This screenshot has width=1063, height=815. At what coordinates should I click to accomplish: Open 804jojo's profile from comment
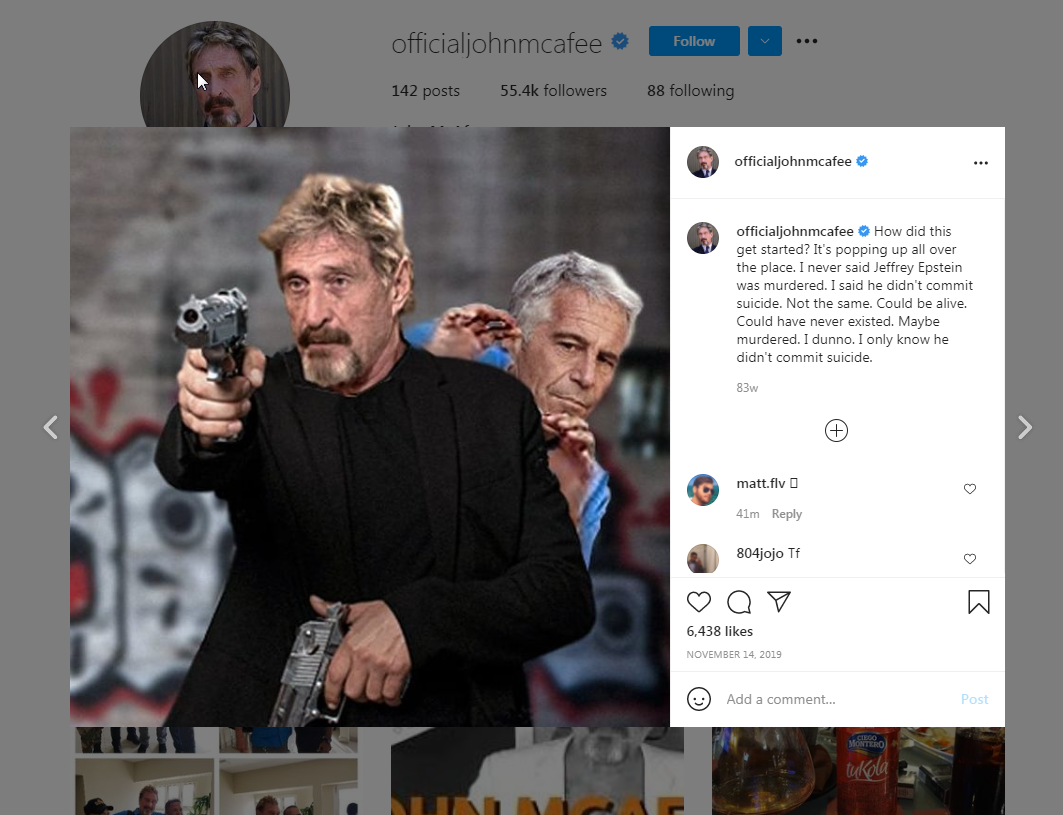click(760, 553)
